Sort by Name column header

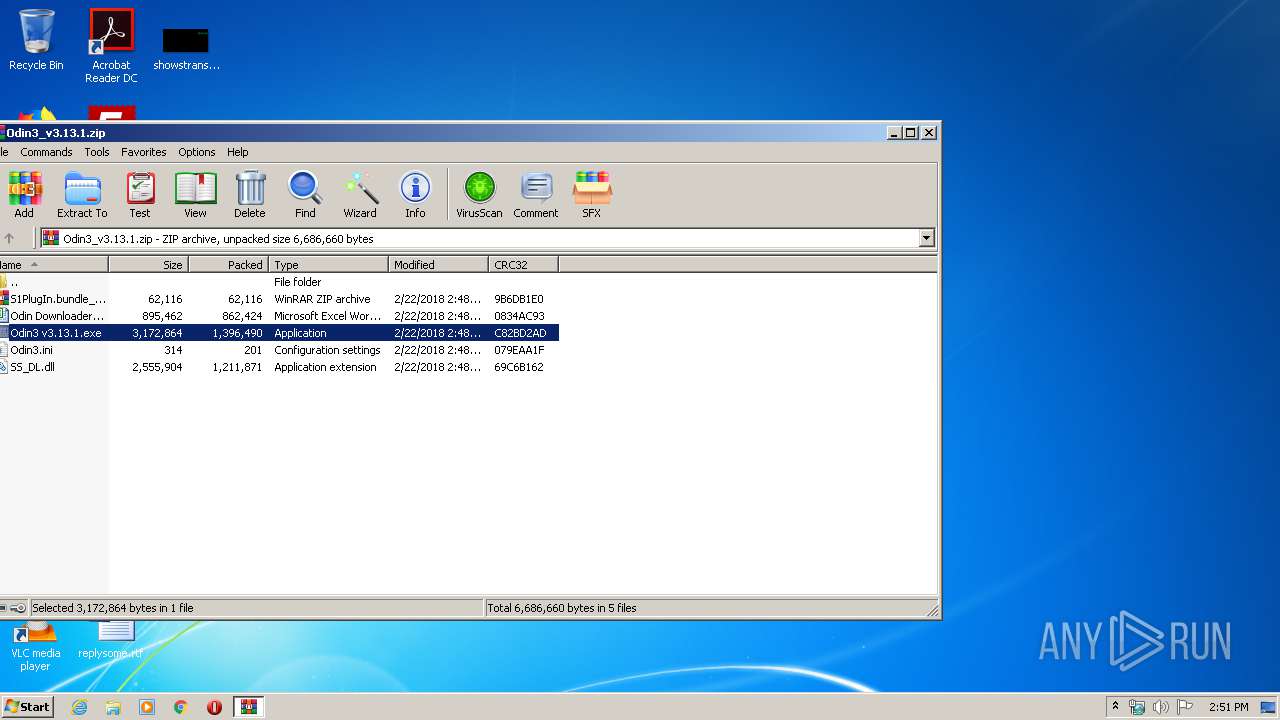coord(54,265)
